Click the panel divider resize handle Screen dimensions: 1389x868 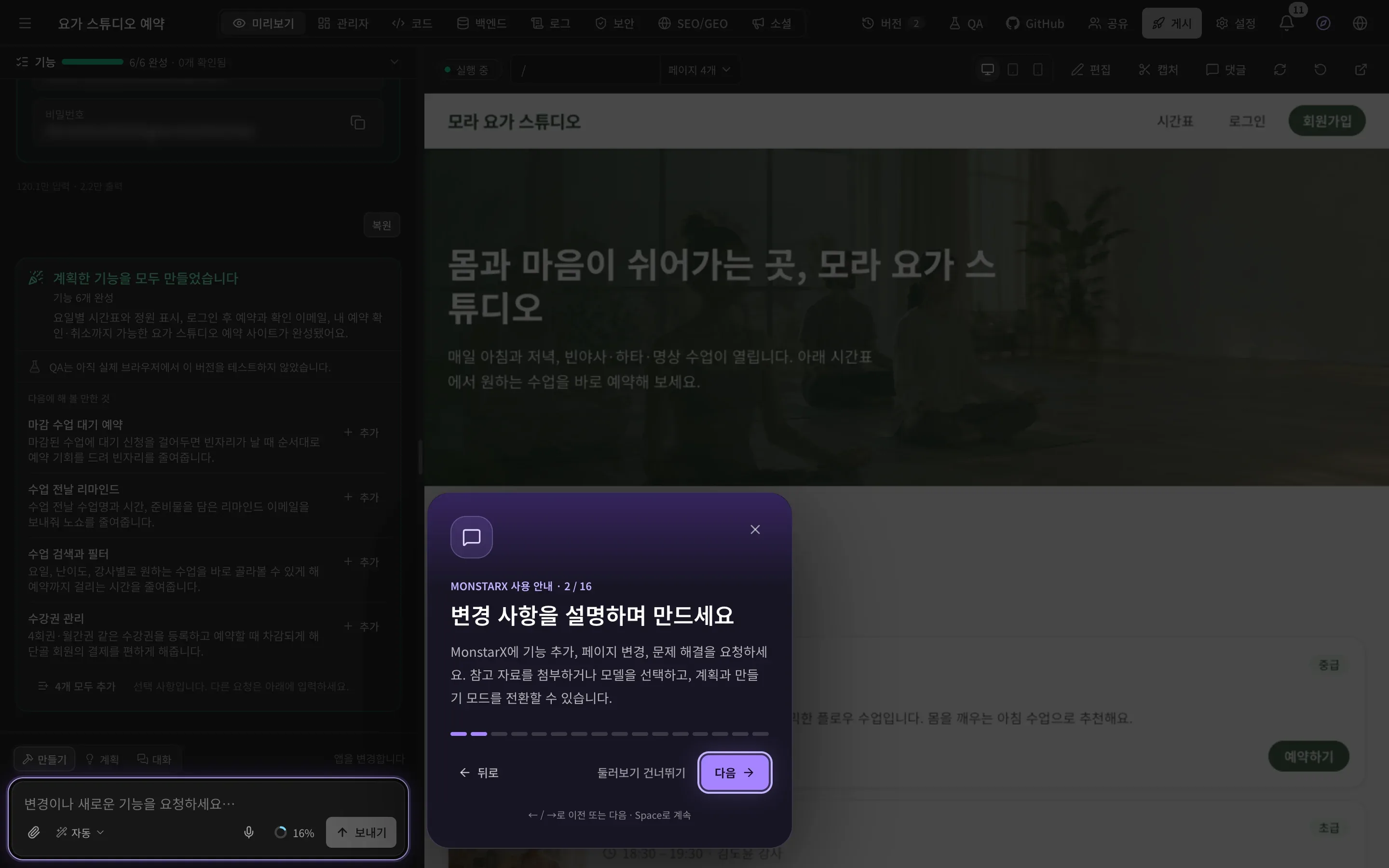[420, 458]
